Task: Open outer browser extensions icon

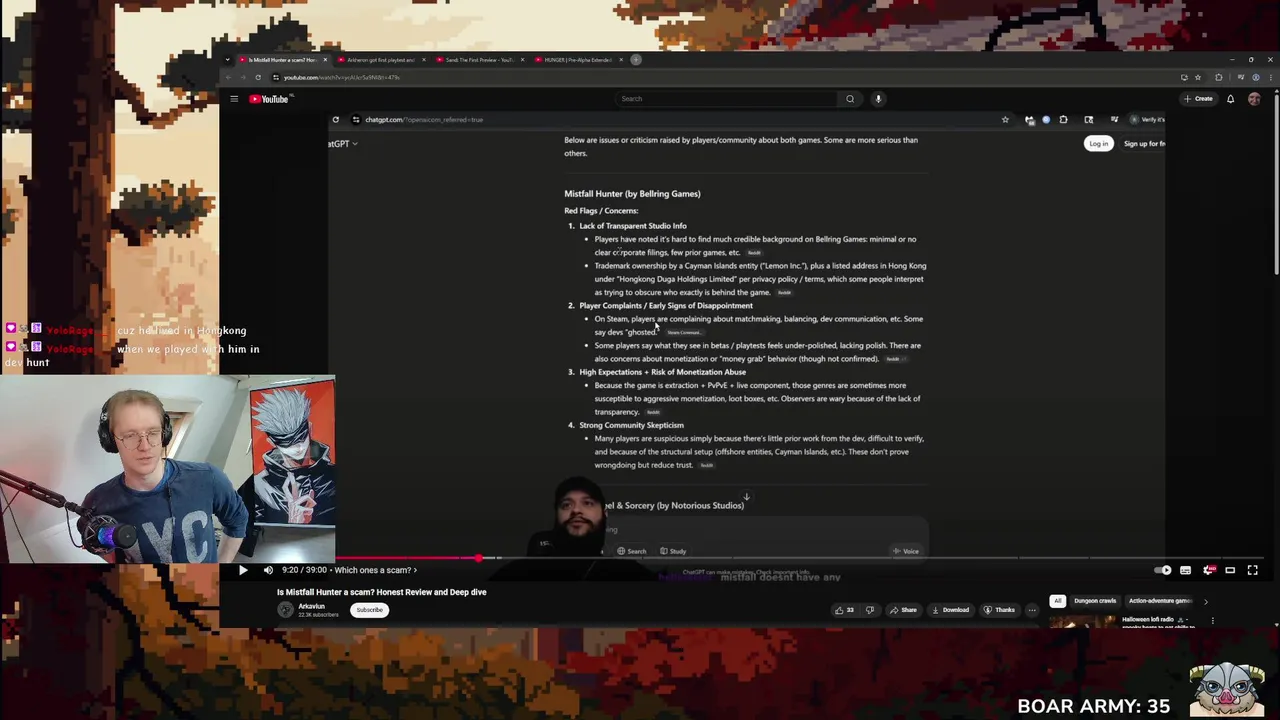Action: [1219, 77]
